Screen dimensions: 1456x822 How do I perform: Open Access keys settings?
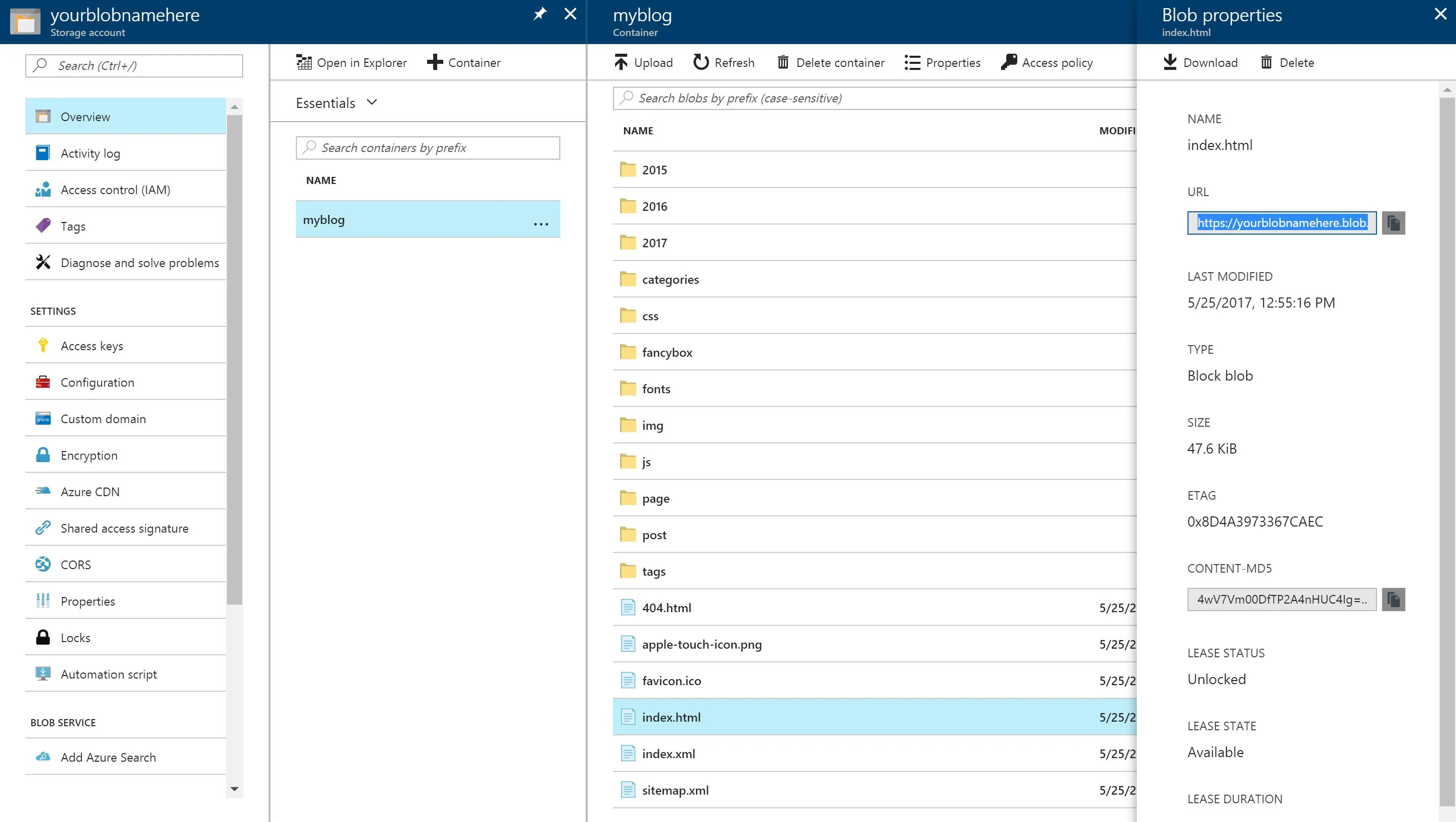[126, 346]
